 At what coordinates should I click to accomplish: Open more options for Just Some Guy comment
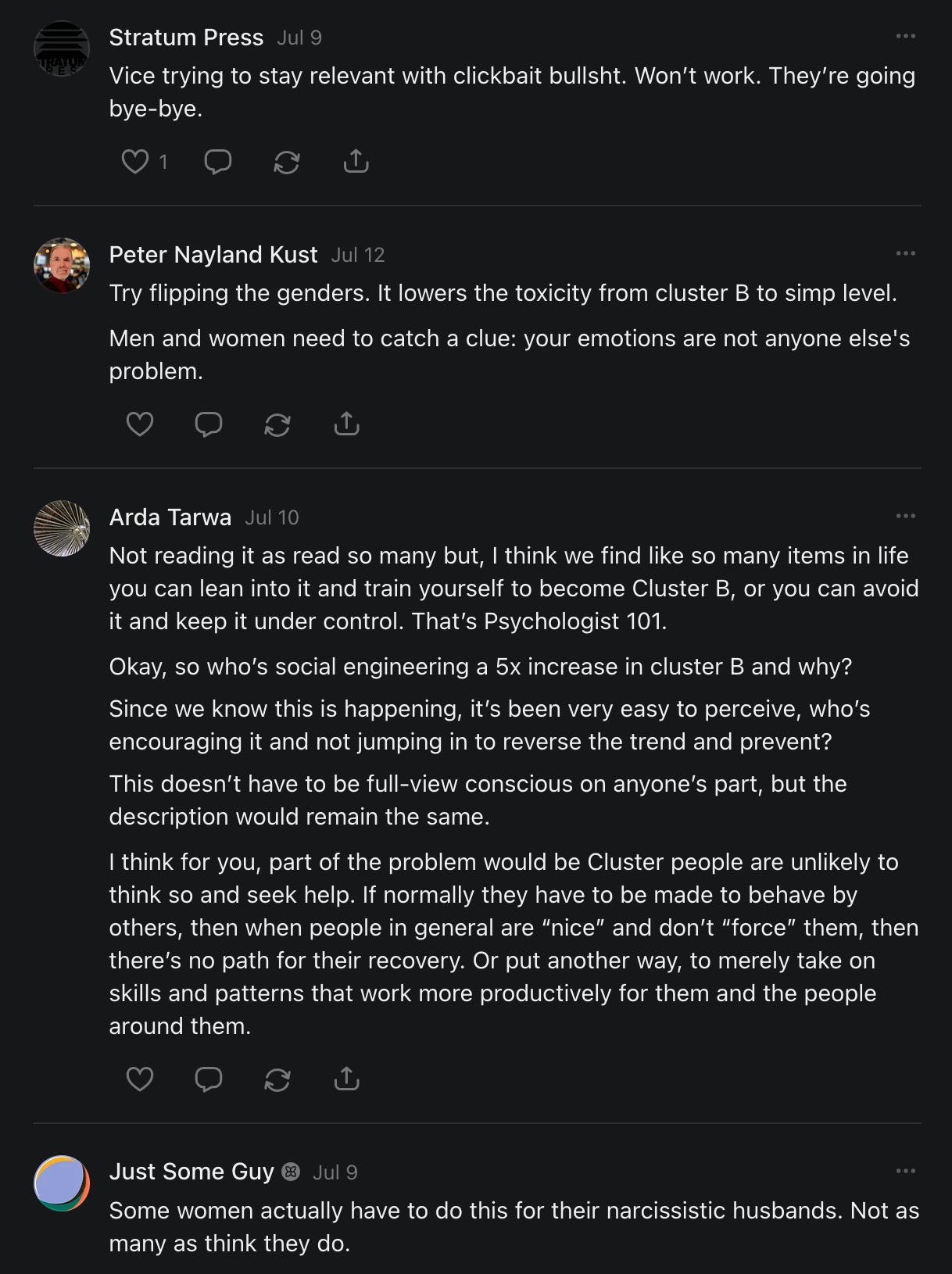(x=905, y=1172)
